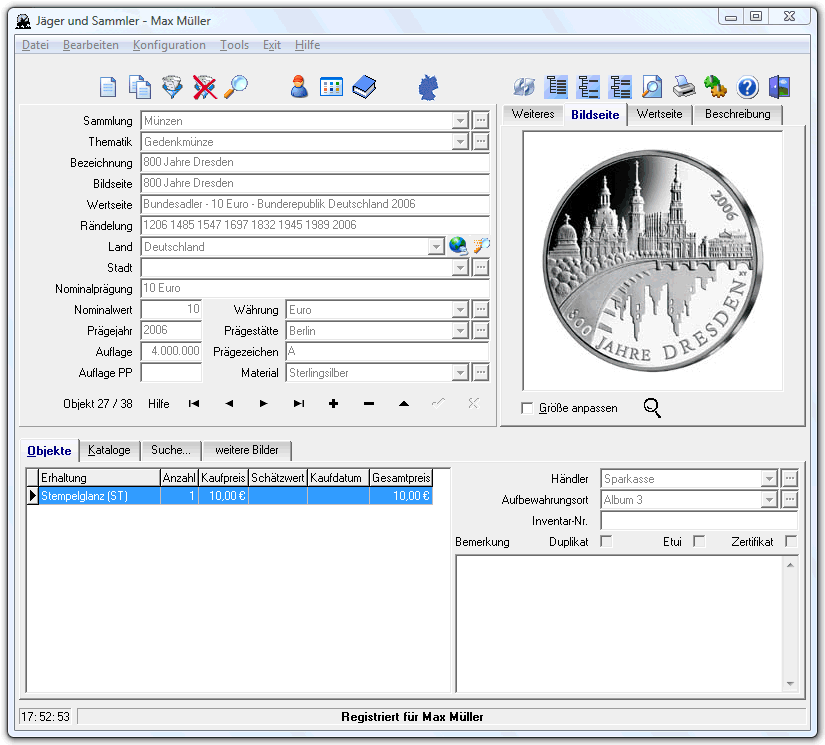Open the Händler dropdown
Viewport: 825px width, 745px height.
769,479
